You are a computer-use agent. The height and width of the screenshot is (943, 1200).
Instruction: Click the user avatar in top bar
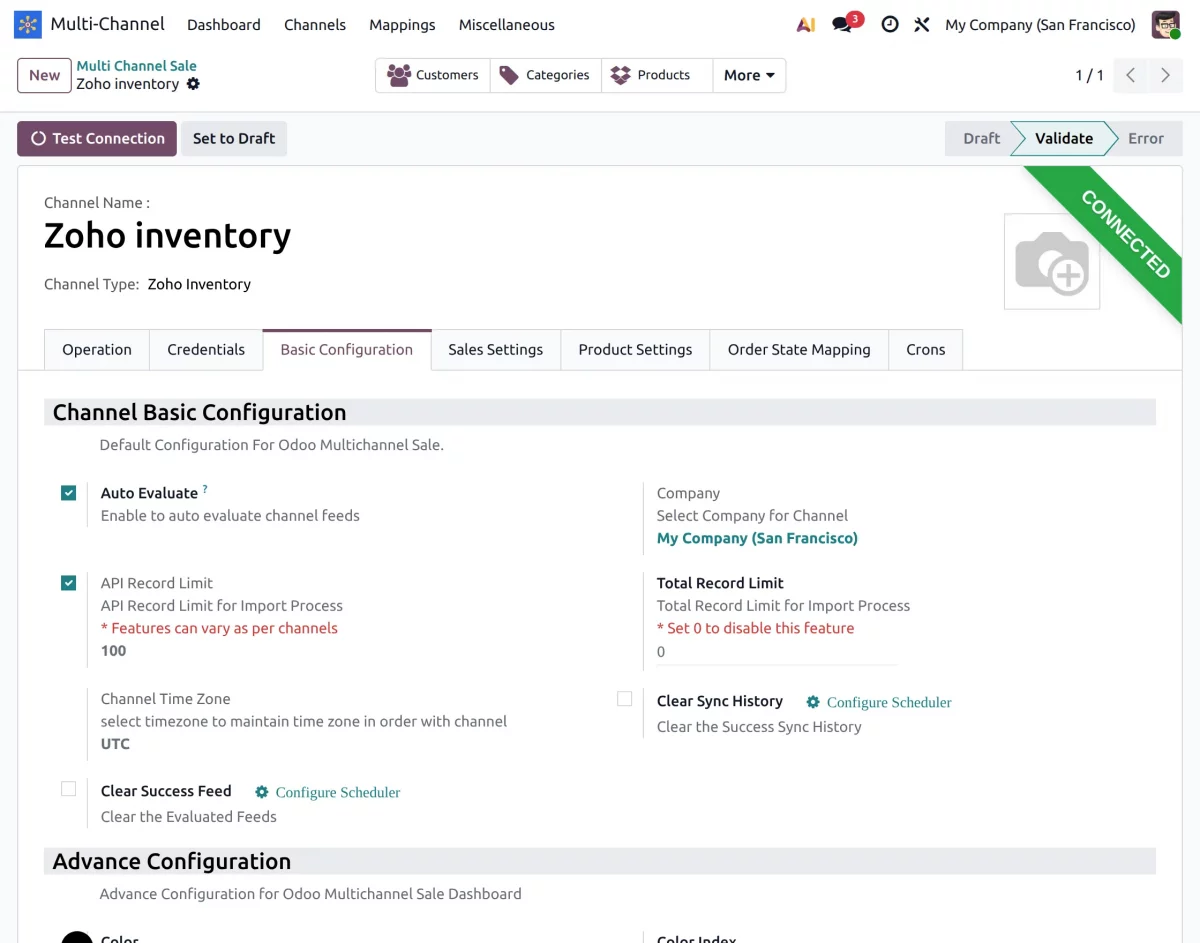(x=1165, y=24)
